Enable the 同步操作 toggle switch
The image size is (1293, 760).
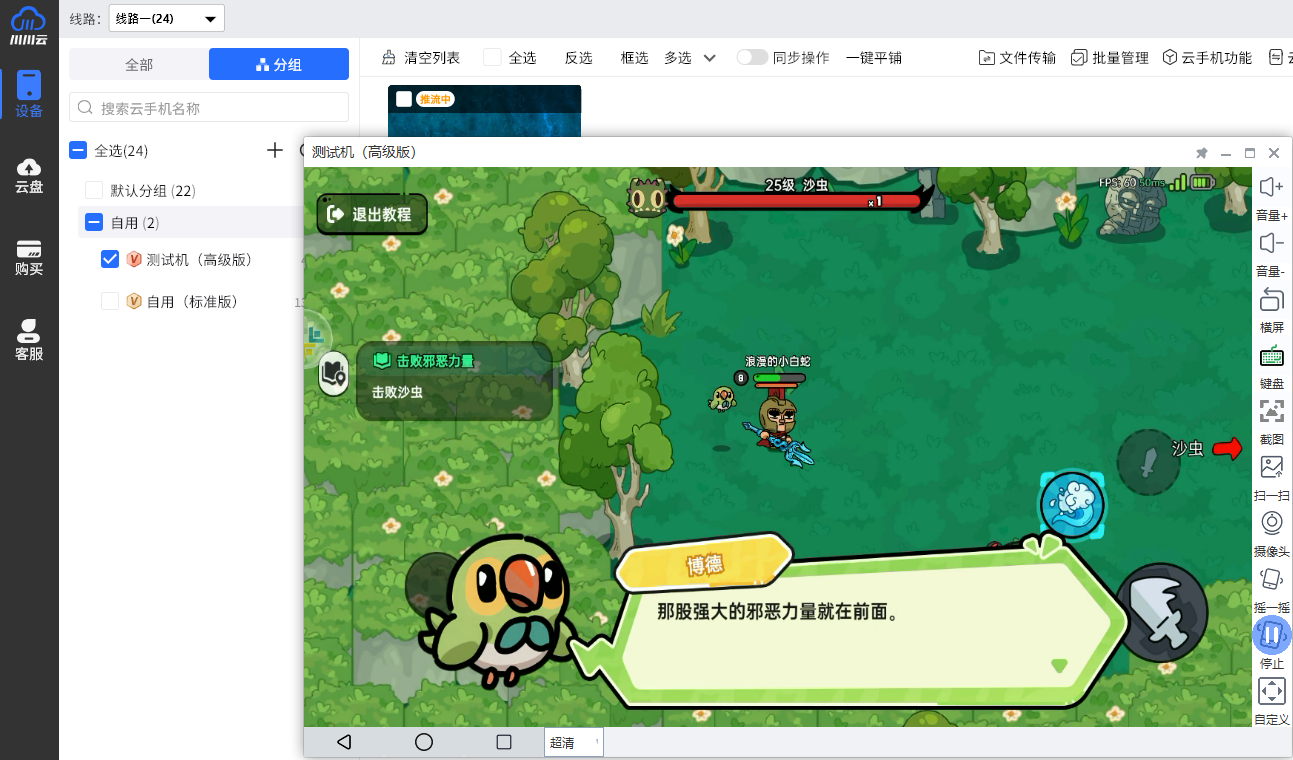coord(752,57)
